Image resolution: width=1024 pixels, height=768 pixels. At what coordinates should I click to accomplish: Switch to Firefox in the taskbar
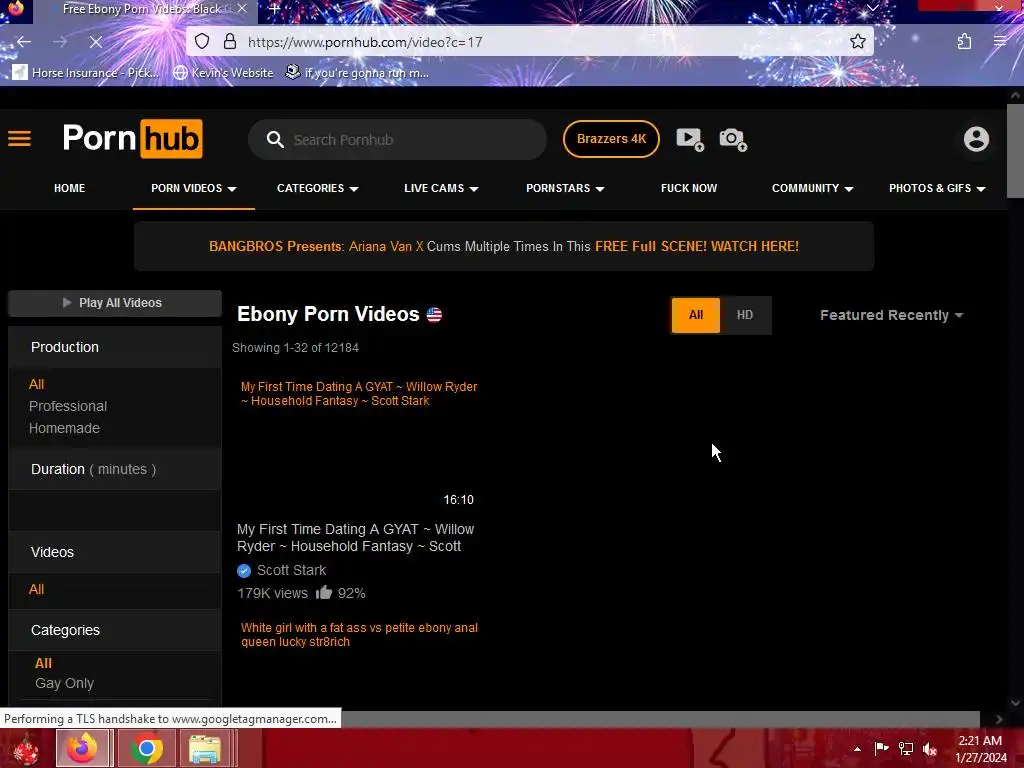click(x=83, y=748)
